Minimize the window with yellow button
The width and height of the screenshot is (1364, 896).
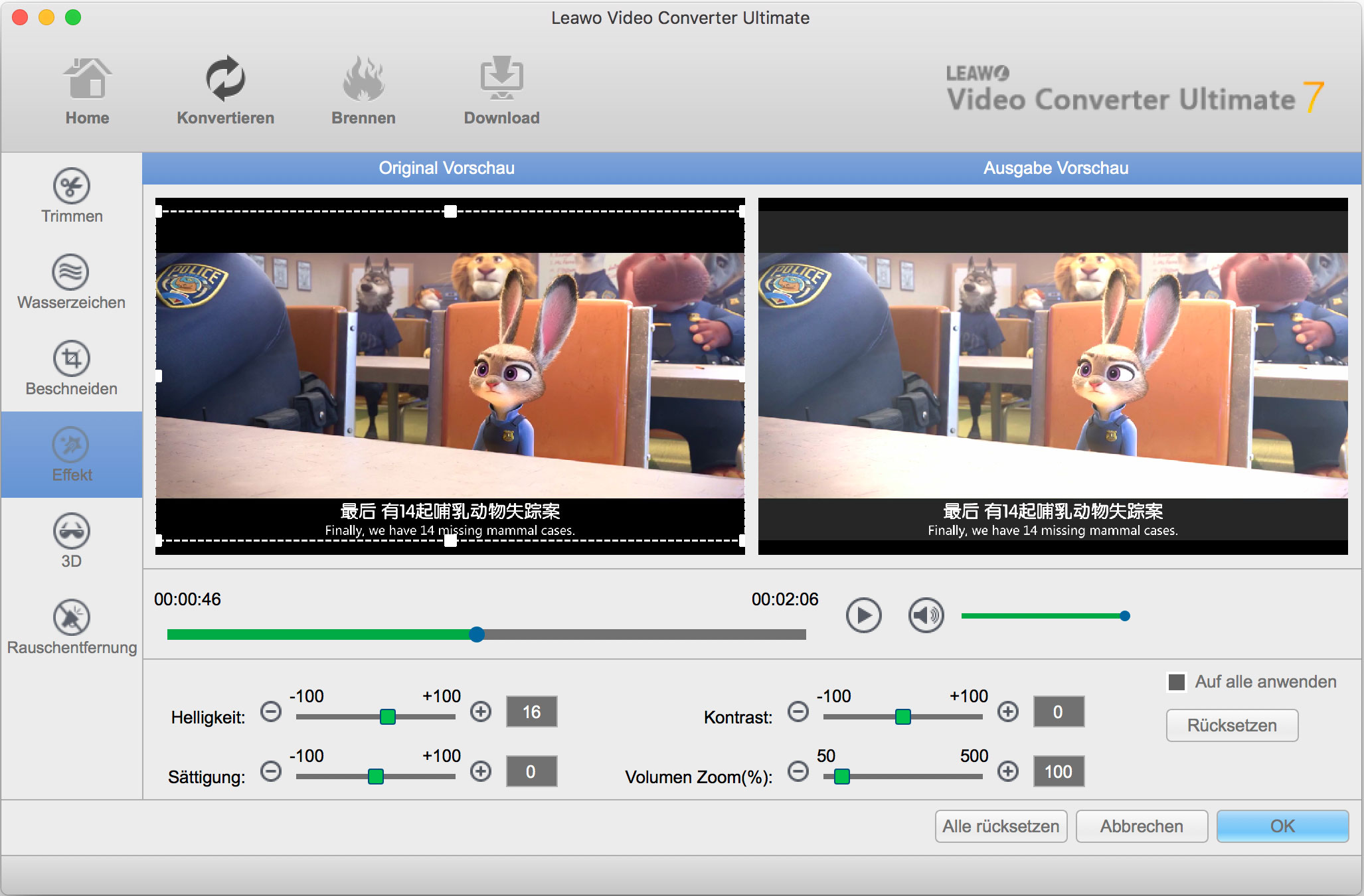[x=46, y=17]
